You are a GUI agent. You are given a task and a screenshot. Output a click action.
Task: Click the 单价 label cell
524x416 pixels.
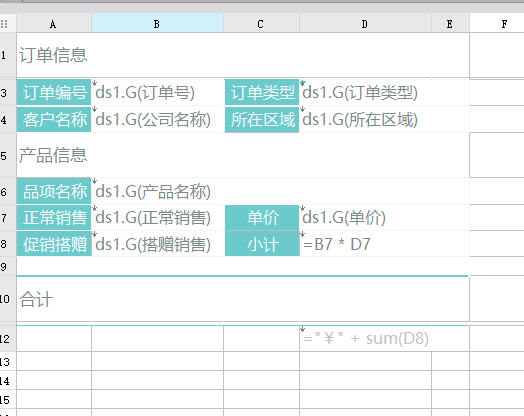pos(262,218)
